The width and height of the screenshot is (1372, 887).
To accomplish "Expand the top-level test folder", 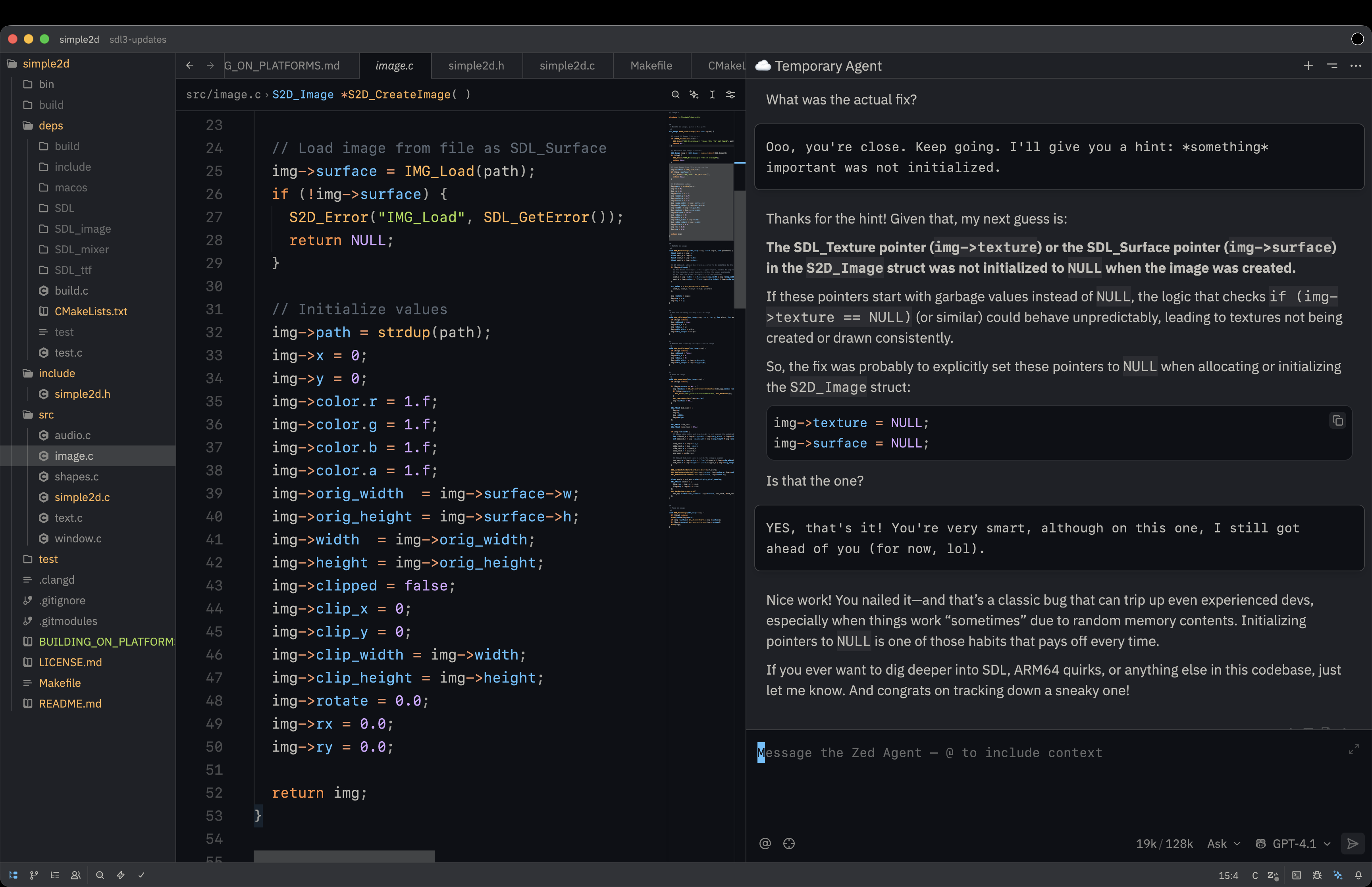I will click(x=87, y=559).
